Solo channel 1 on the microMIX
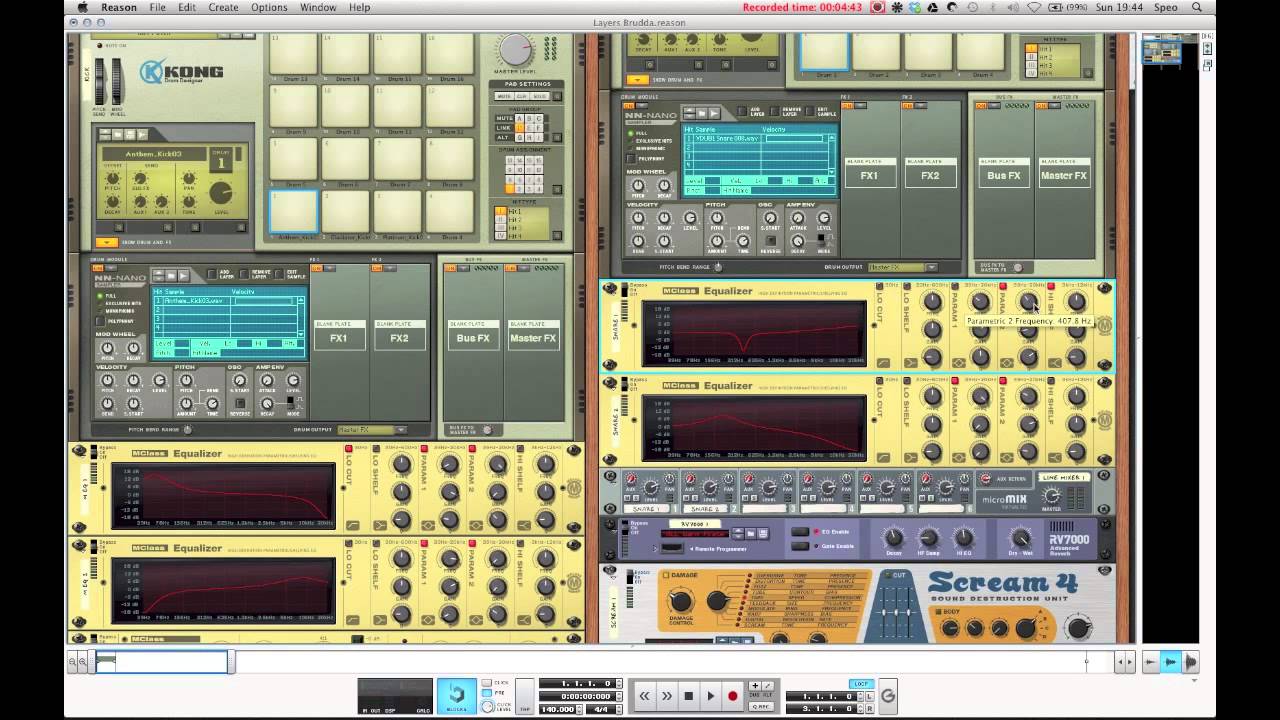This screenshot has height=720, width=1280. pos(635,498)
